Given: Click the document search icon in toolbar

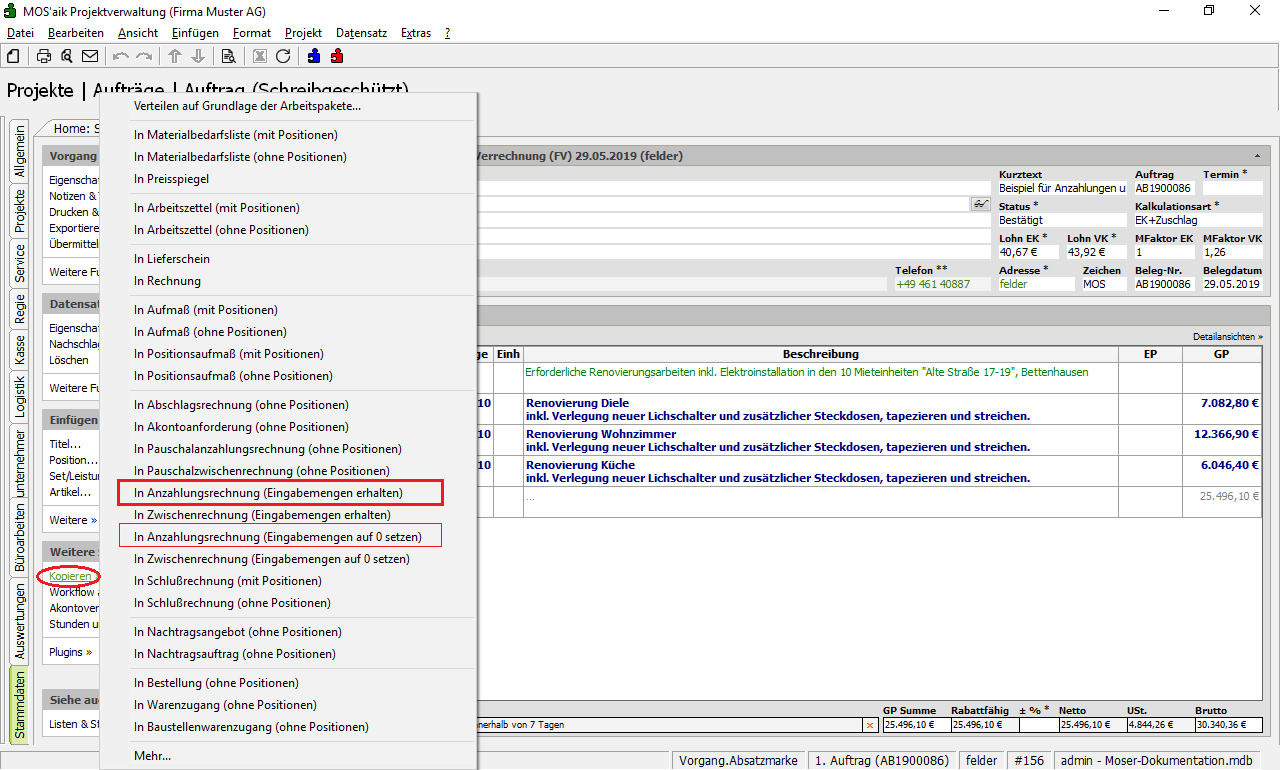Looking at the screenshot, I should pyautogui.click(x=228, y=56).
